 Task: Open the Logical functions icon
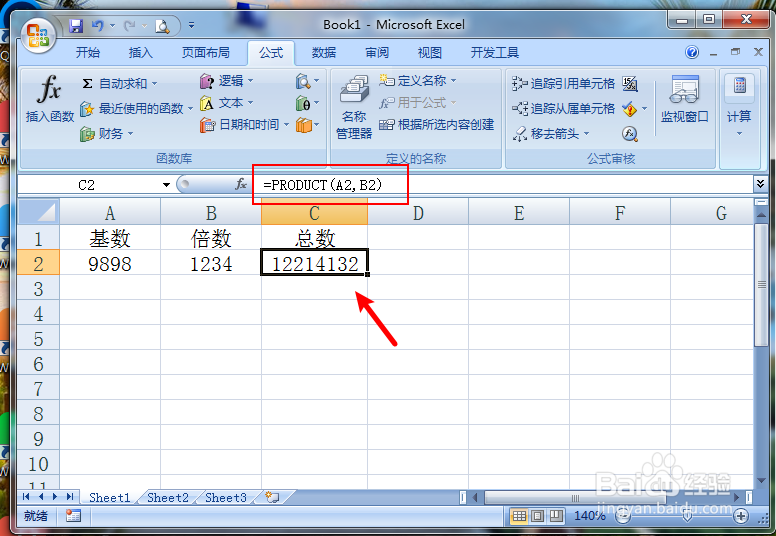point(207,81)
